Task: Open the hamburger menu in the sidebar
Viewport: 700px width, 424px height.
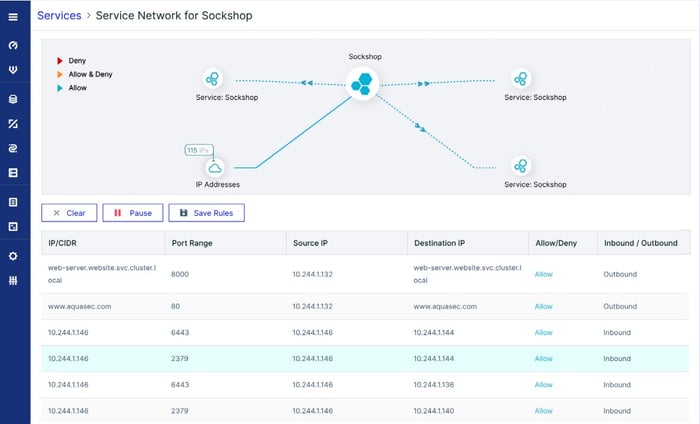Action: 13,17
